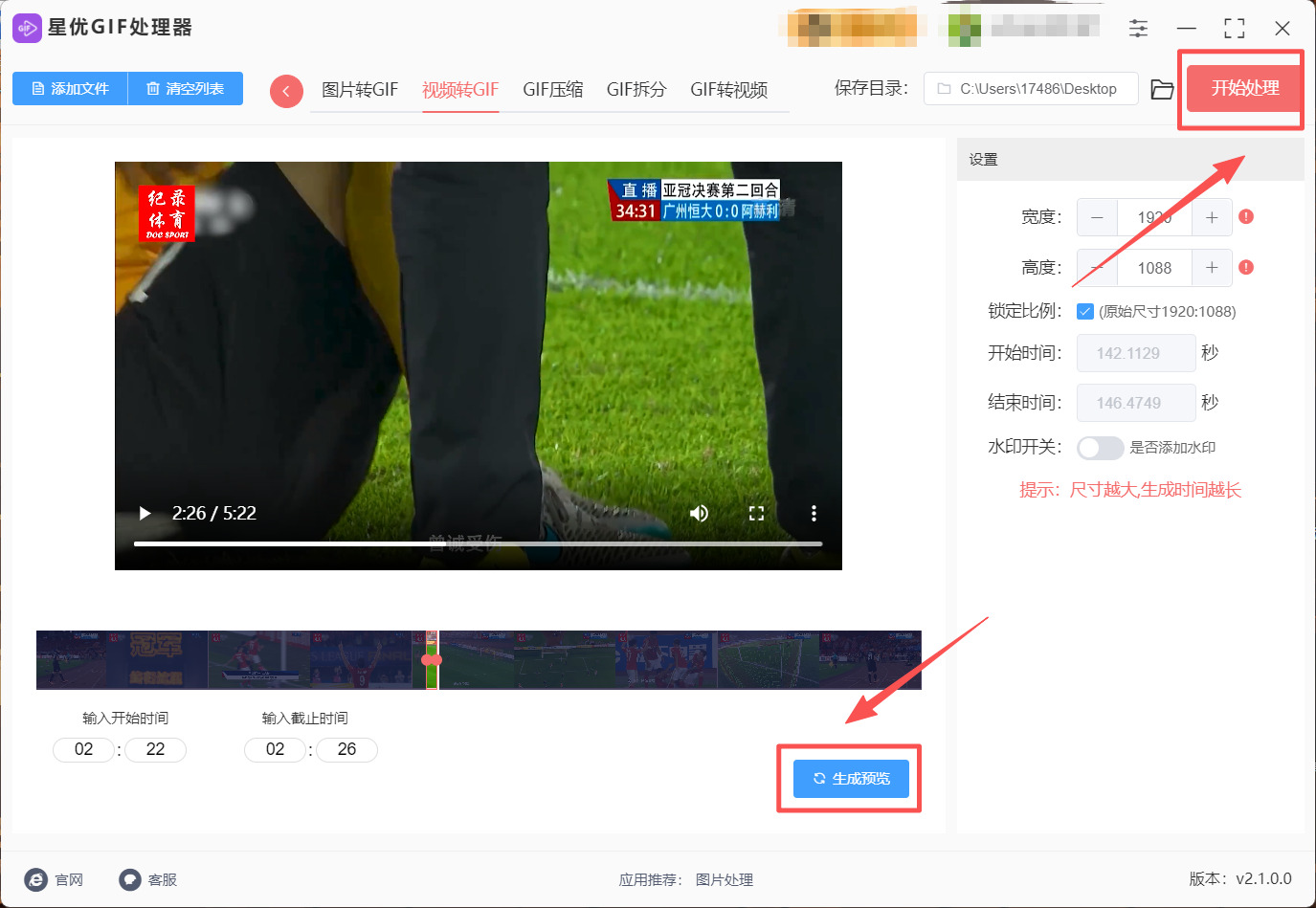The width and height of the screenshot is (1316, 908).
Task: Click the end seconds field 26
Action: tap(346, 749)
